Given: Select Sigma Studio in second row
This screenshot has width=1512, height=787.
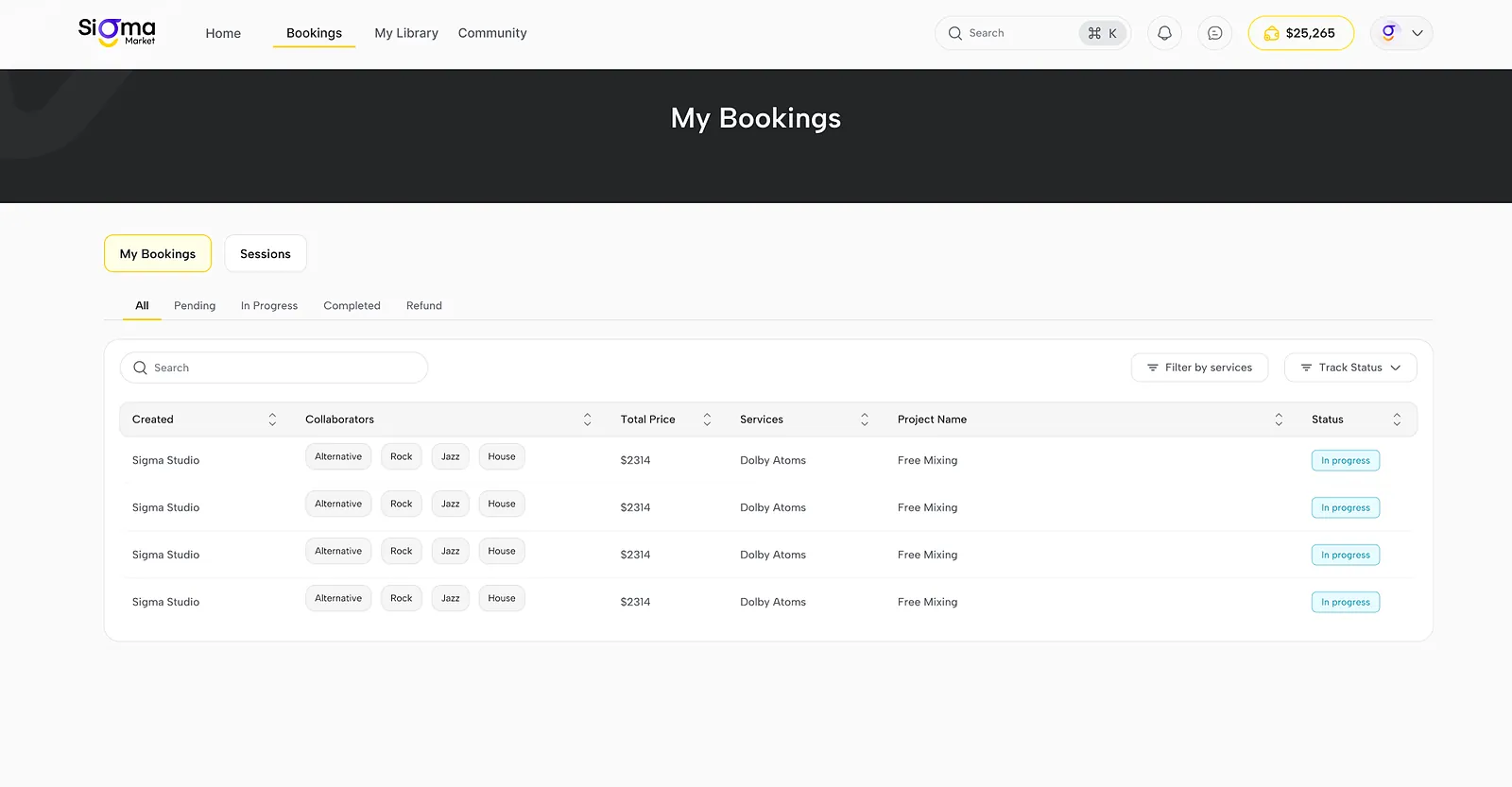Looking at the screenshot, I should coord(165,507).
